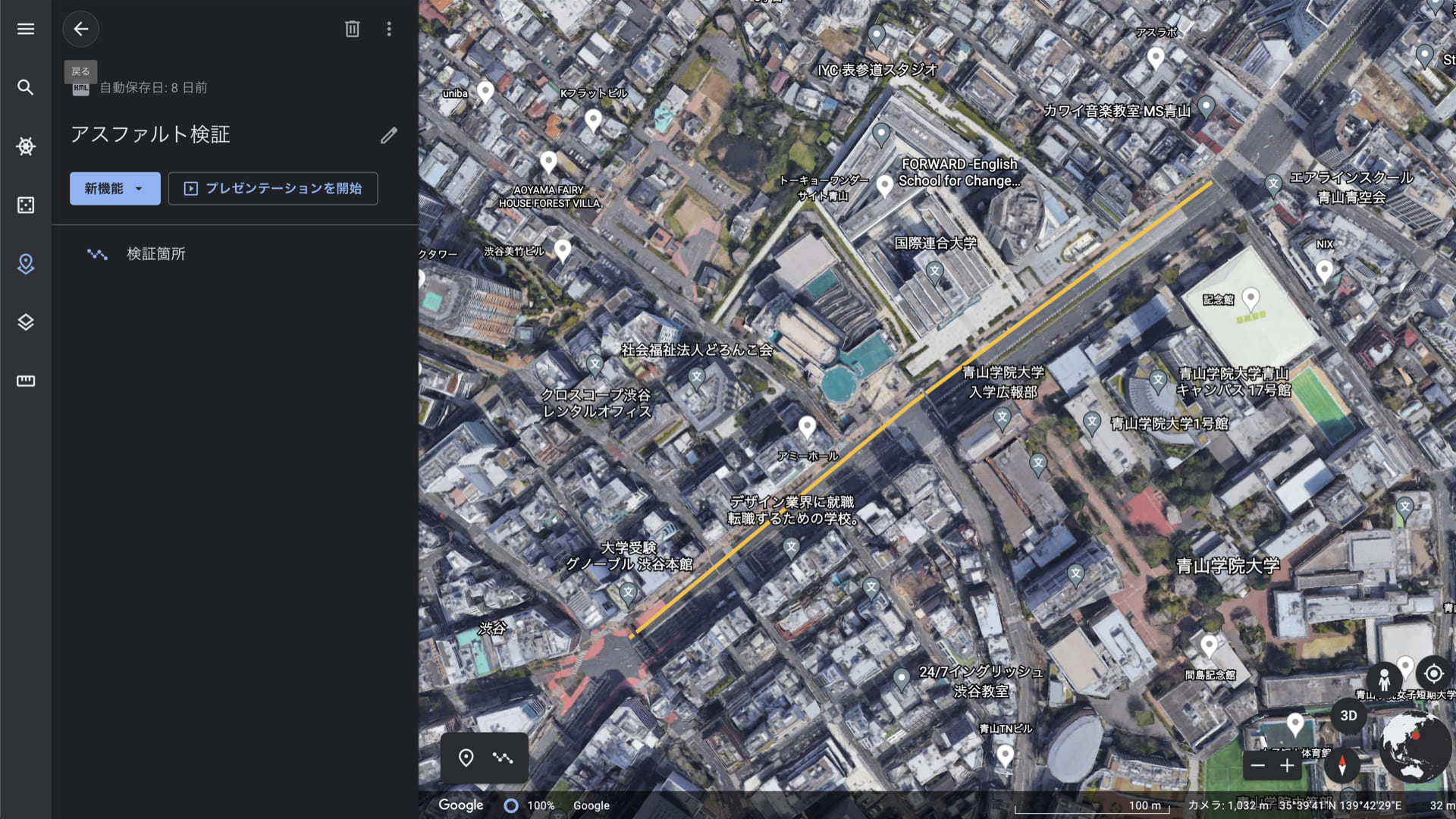1456x819 pixels.
Task: Click the 渋谷 station label
Action: tap(492, 629)
